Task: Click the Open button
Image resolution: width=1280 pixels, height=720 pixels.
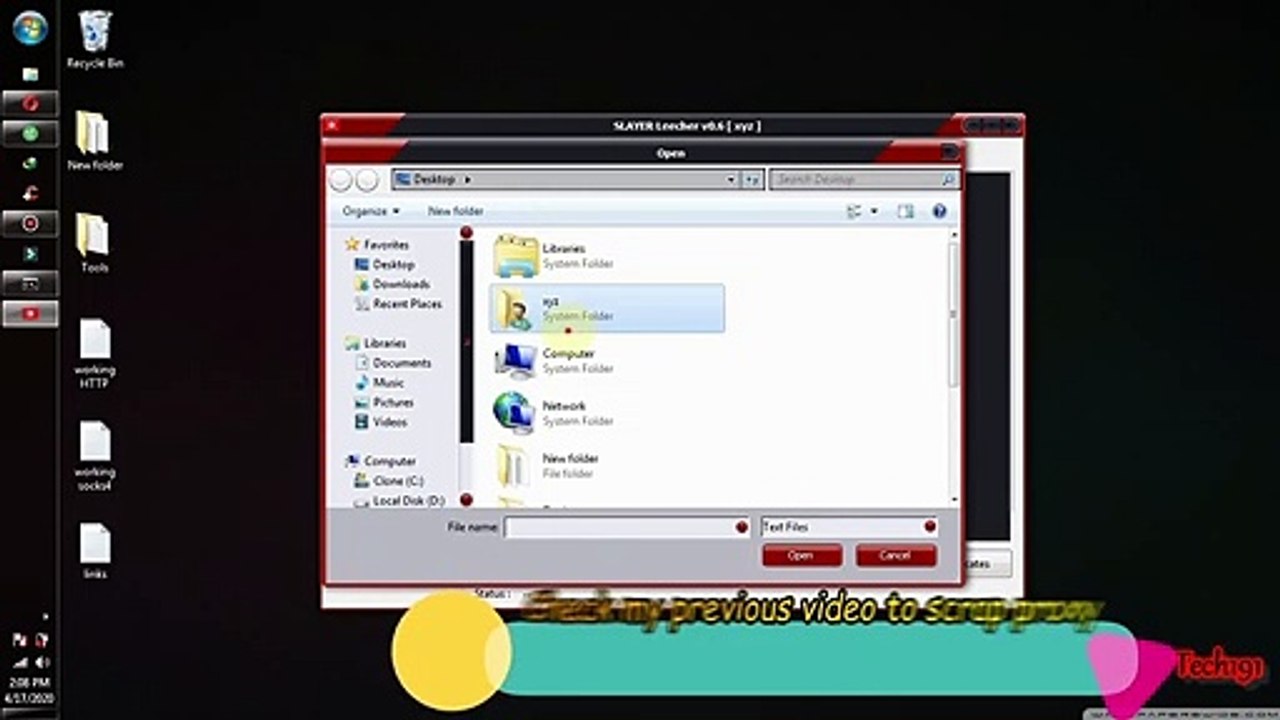Action: [801, 555]
